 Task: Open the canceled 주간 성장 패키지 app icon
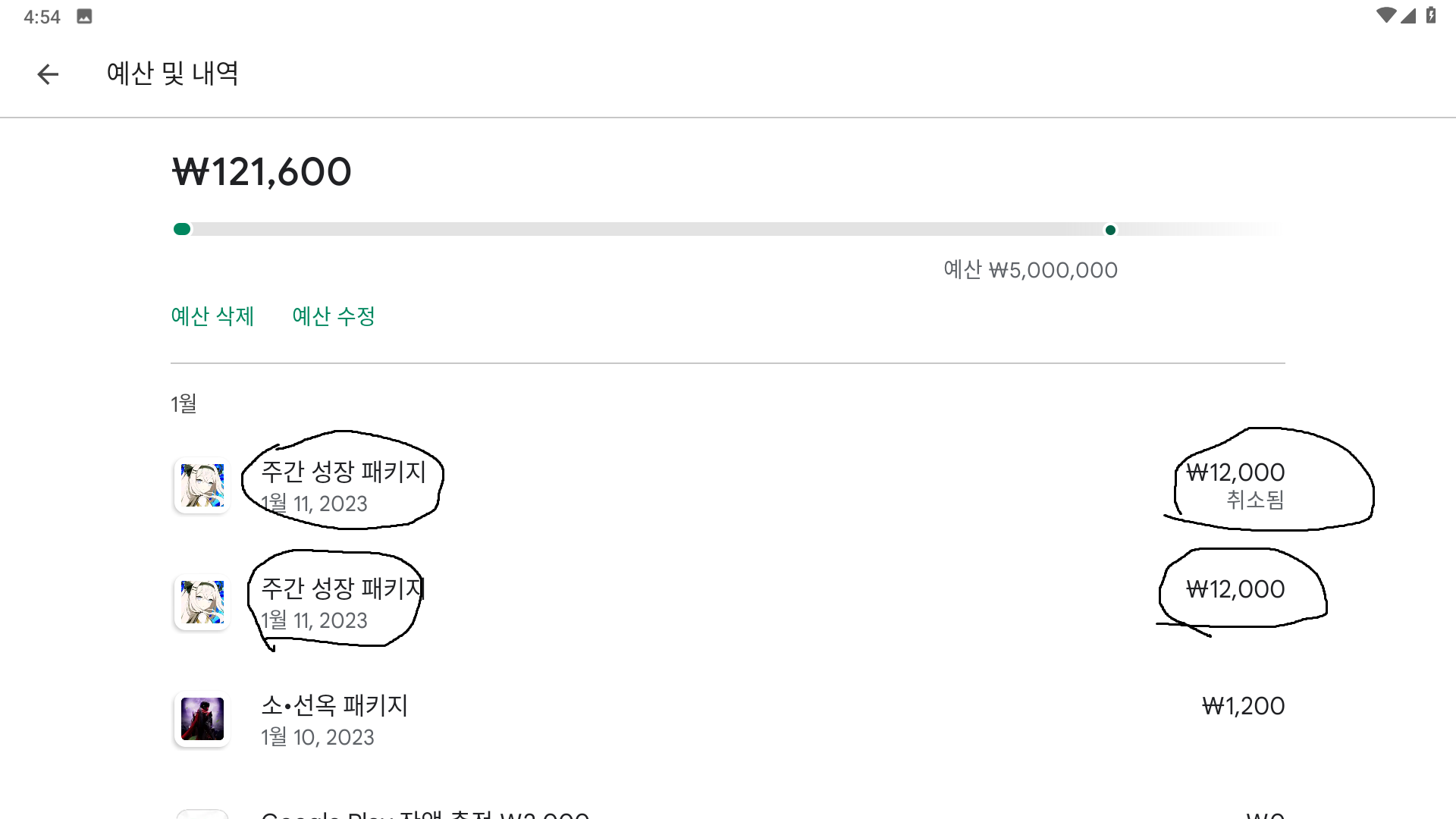[x=202, y=485]
